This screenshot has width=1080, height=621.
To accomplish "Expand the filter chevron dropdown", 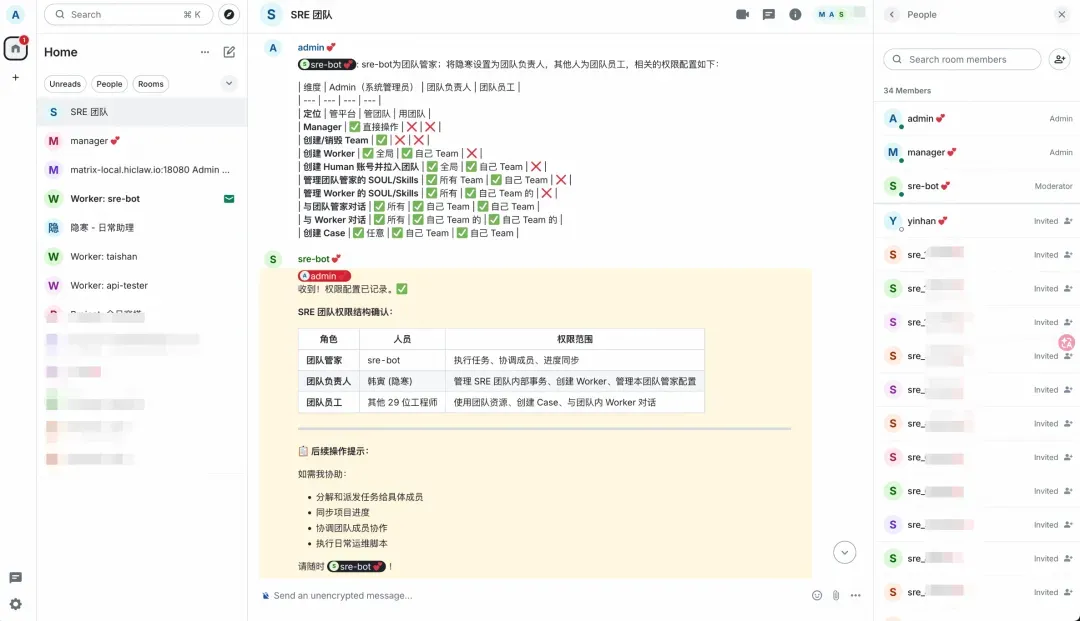I will coord(229,83).
